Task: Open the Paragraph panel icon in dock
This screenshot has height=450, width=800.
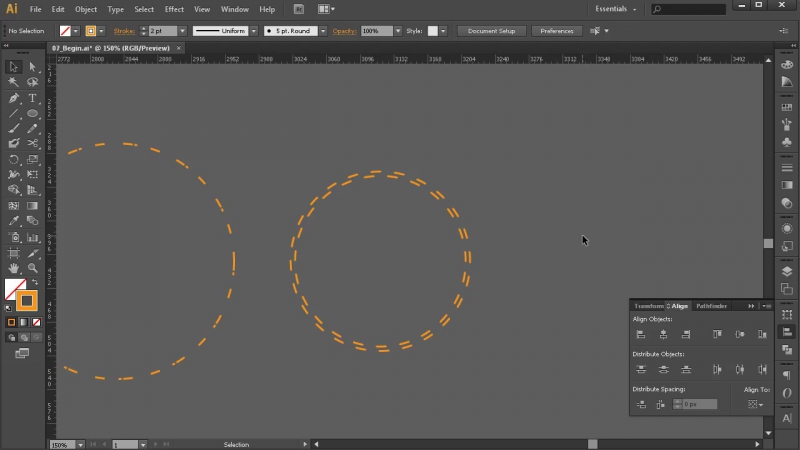Action: click(787, 375)
